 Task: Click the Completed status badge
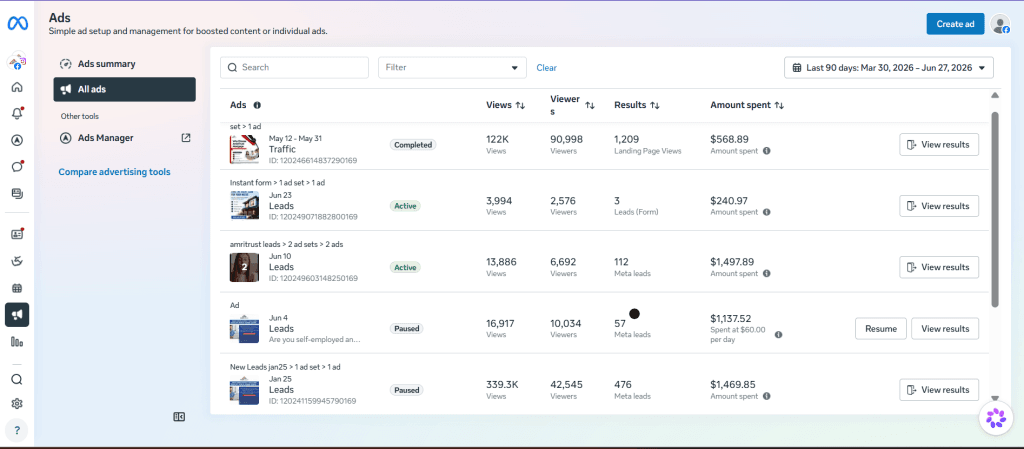413,145
